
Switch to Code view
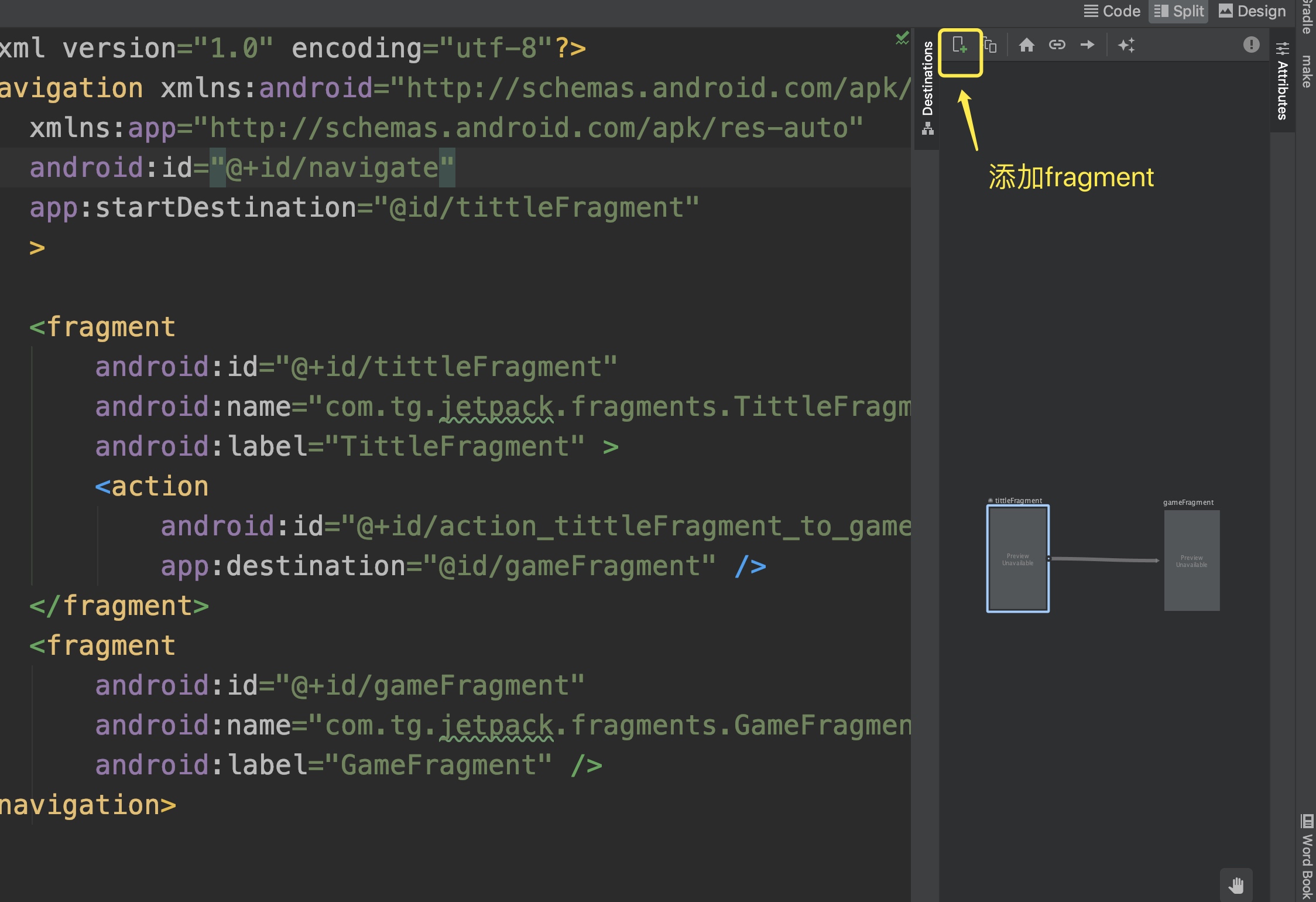1112,11
